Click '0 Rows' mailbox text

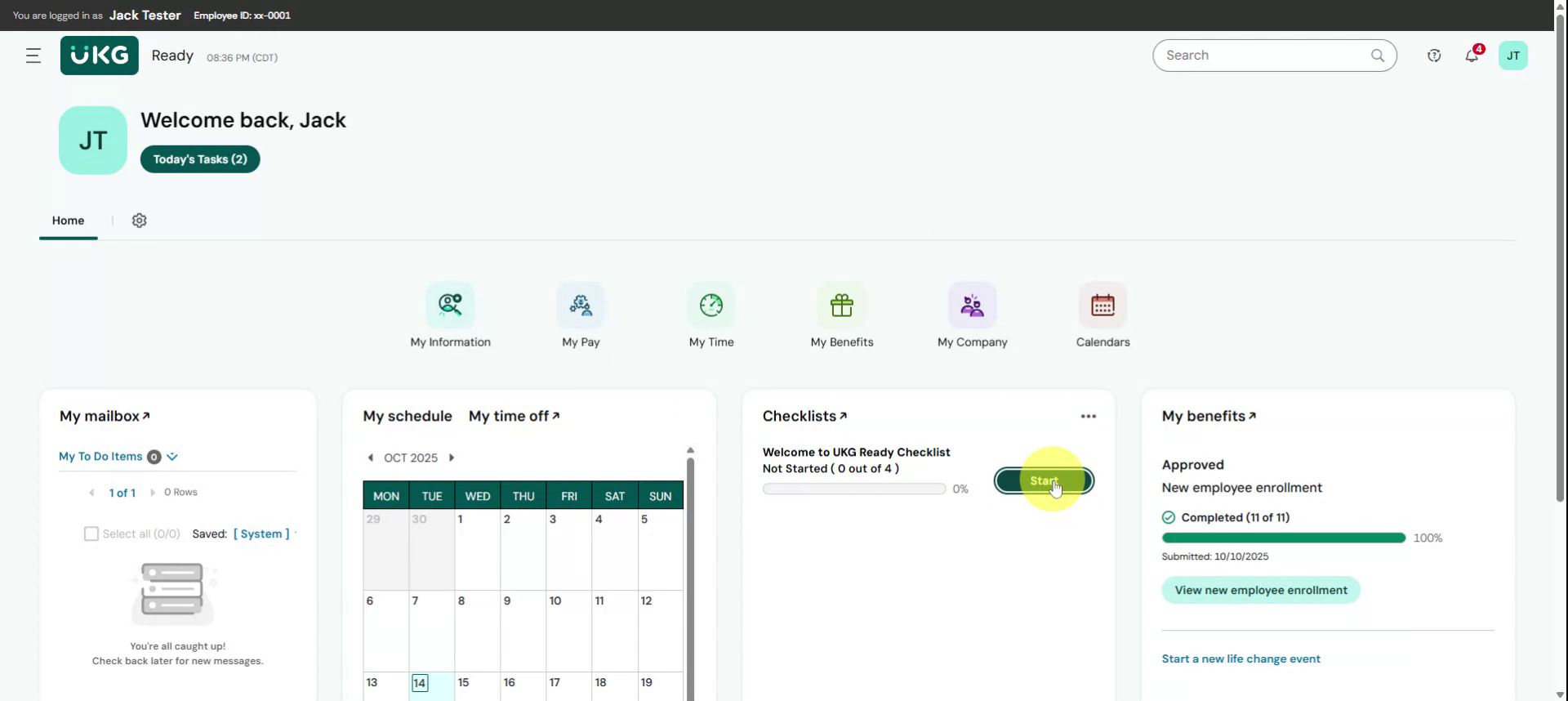pyautogui.click(x=180, y=492)
